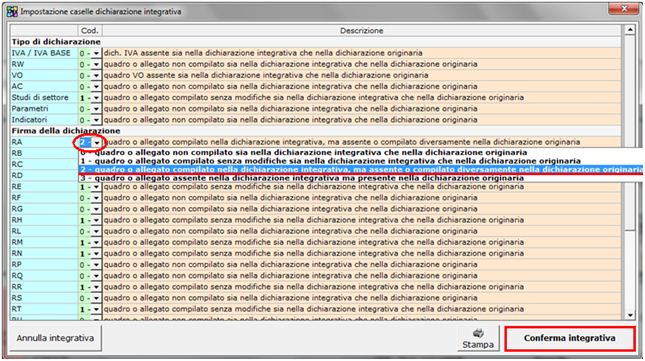Image resolution: width=645 pixels, height=361 pixels.
Task: Open the RT row code dropdown
Action: pyautogui.click(x=96, y=309)
